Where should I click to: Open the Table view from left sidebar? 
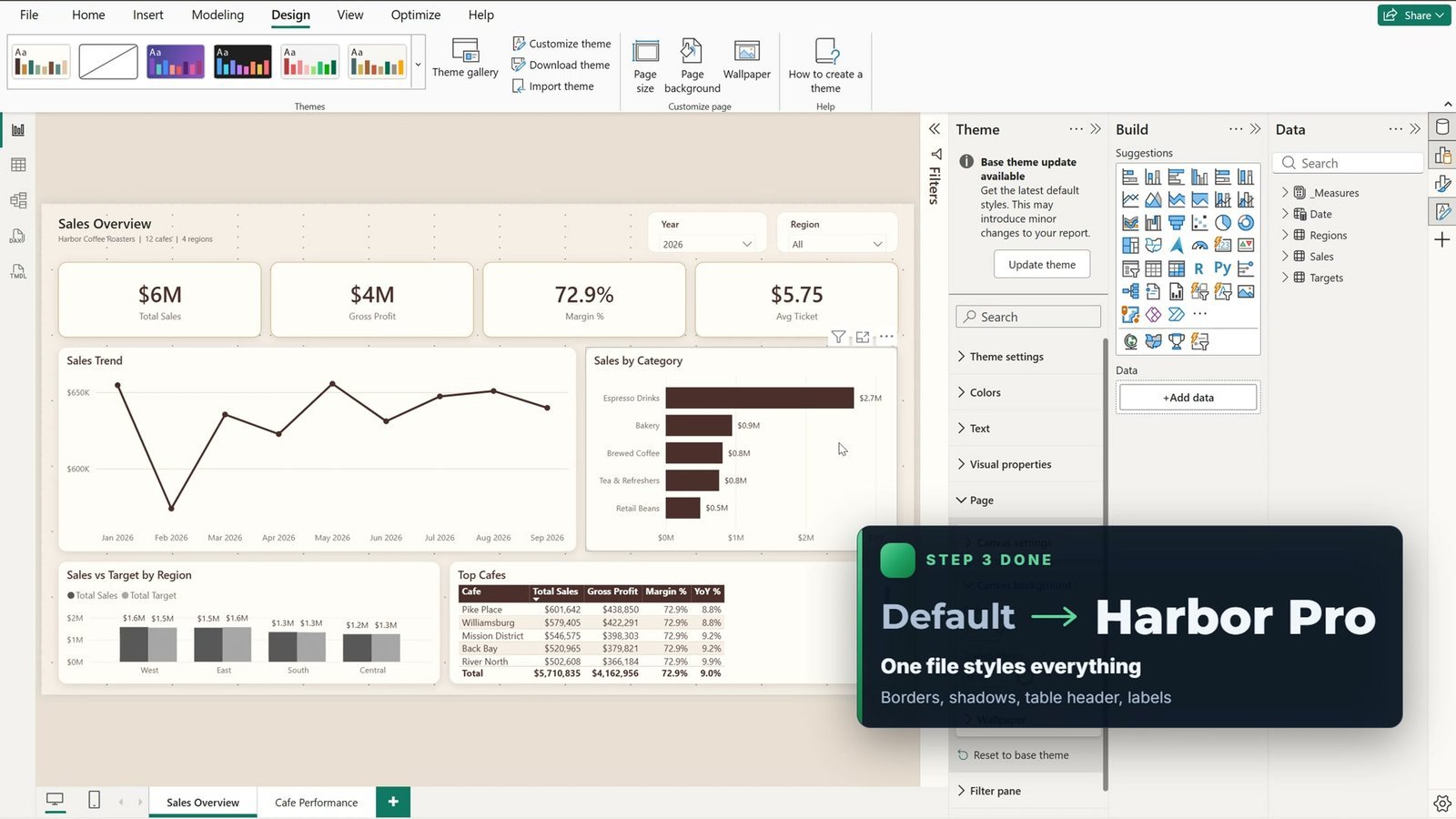[x=18, y=165]
